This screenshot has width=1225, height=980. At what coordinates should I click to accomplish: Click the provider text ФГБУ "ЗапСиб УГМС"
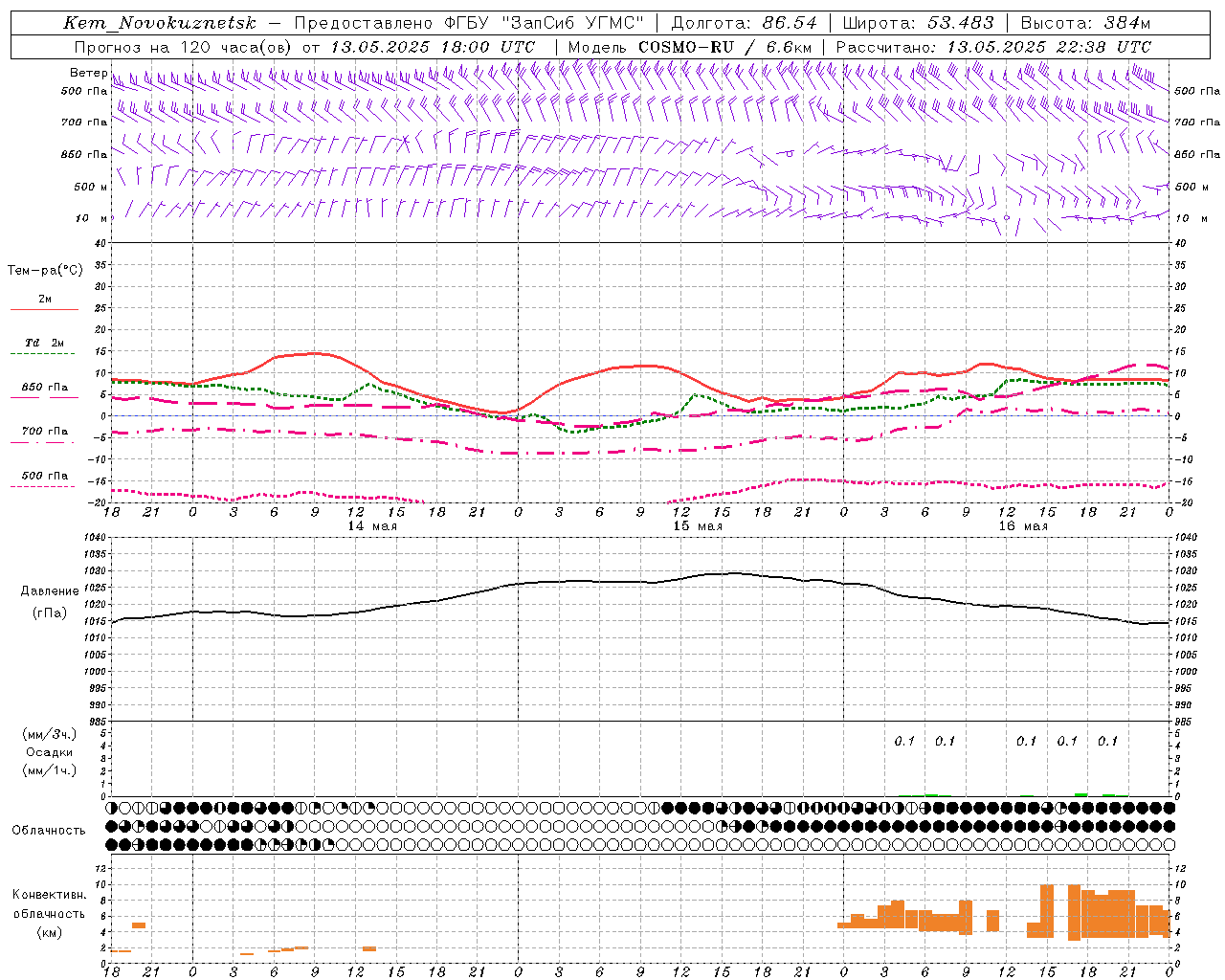tap(545, 23)
